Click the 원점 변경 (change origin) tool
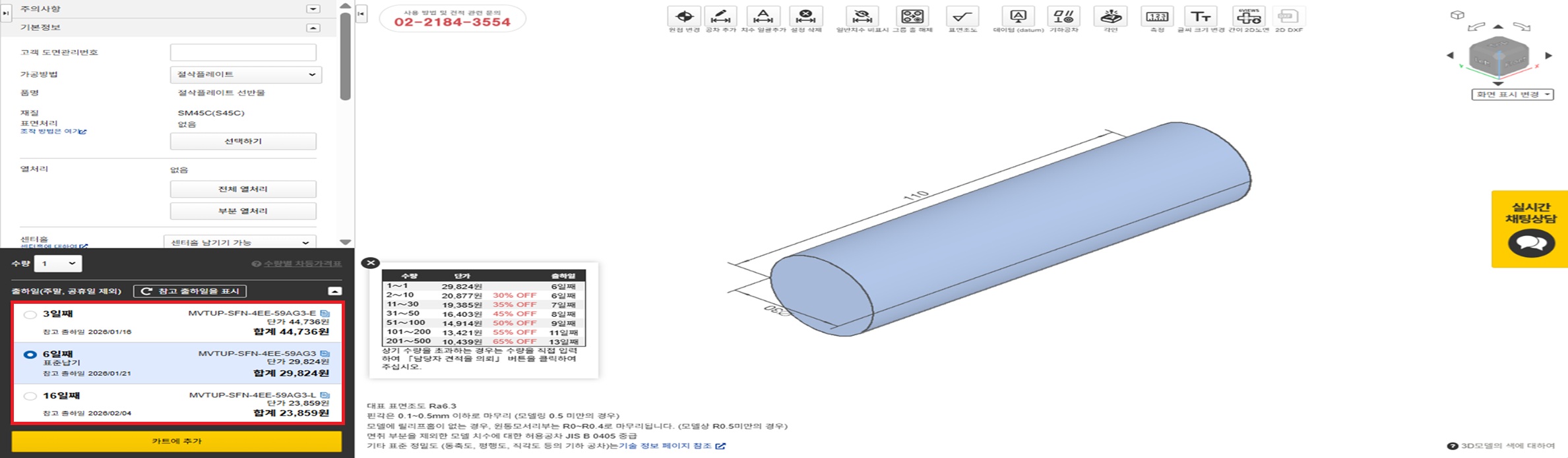 click(x=684, y=16)
